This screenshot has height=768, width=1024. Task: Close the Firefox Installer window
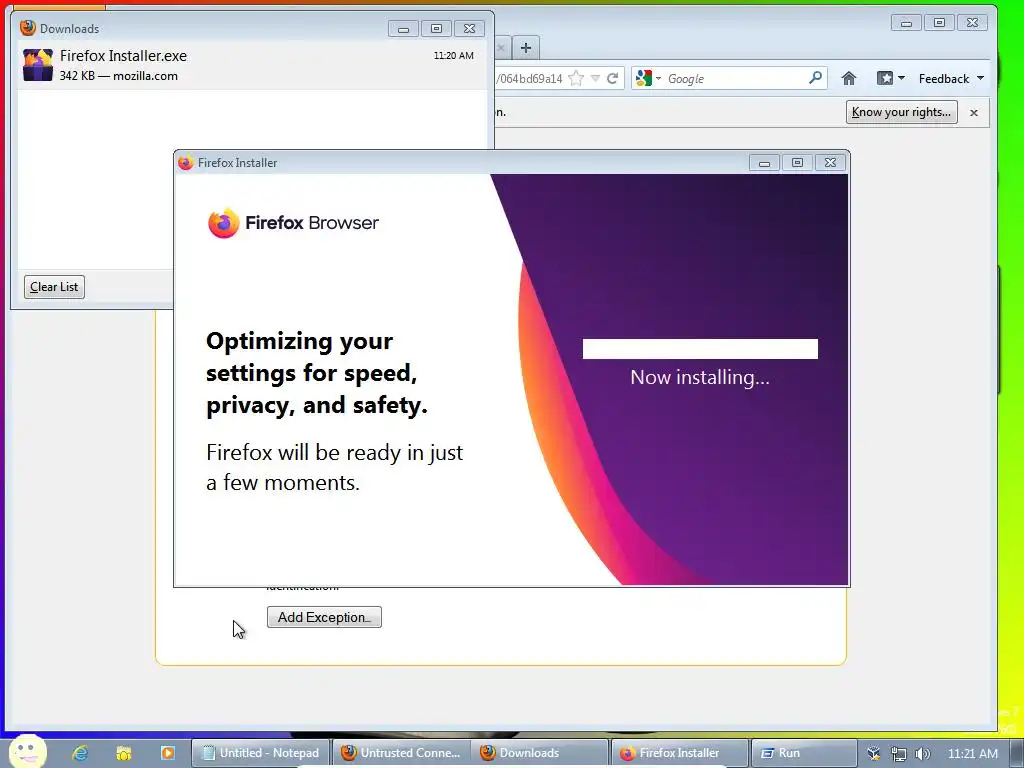830,163
